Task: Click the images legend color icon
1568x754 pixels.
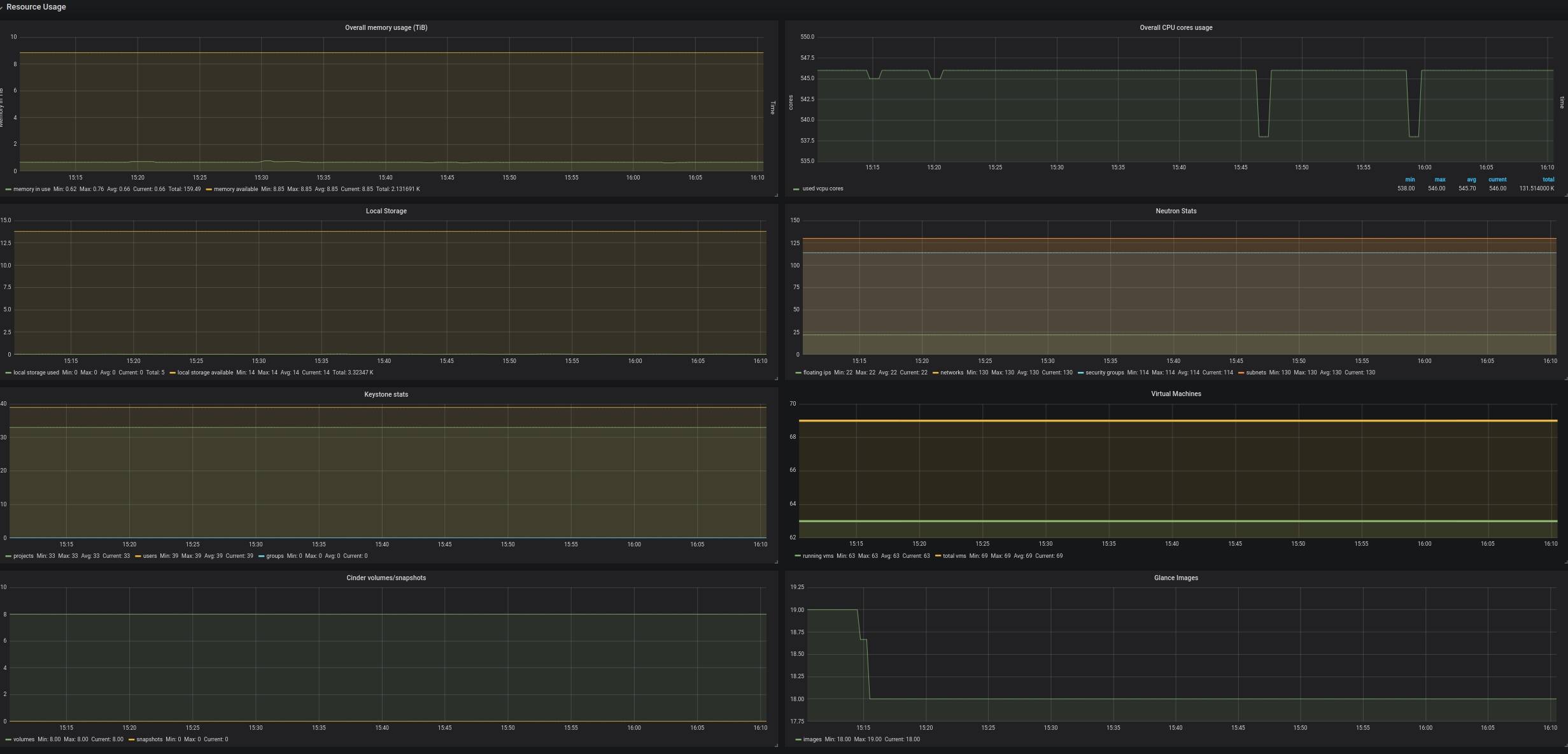Action: point(798,740)
